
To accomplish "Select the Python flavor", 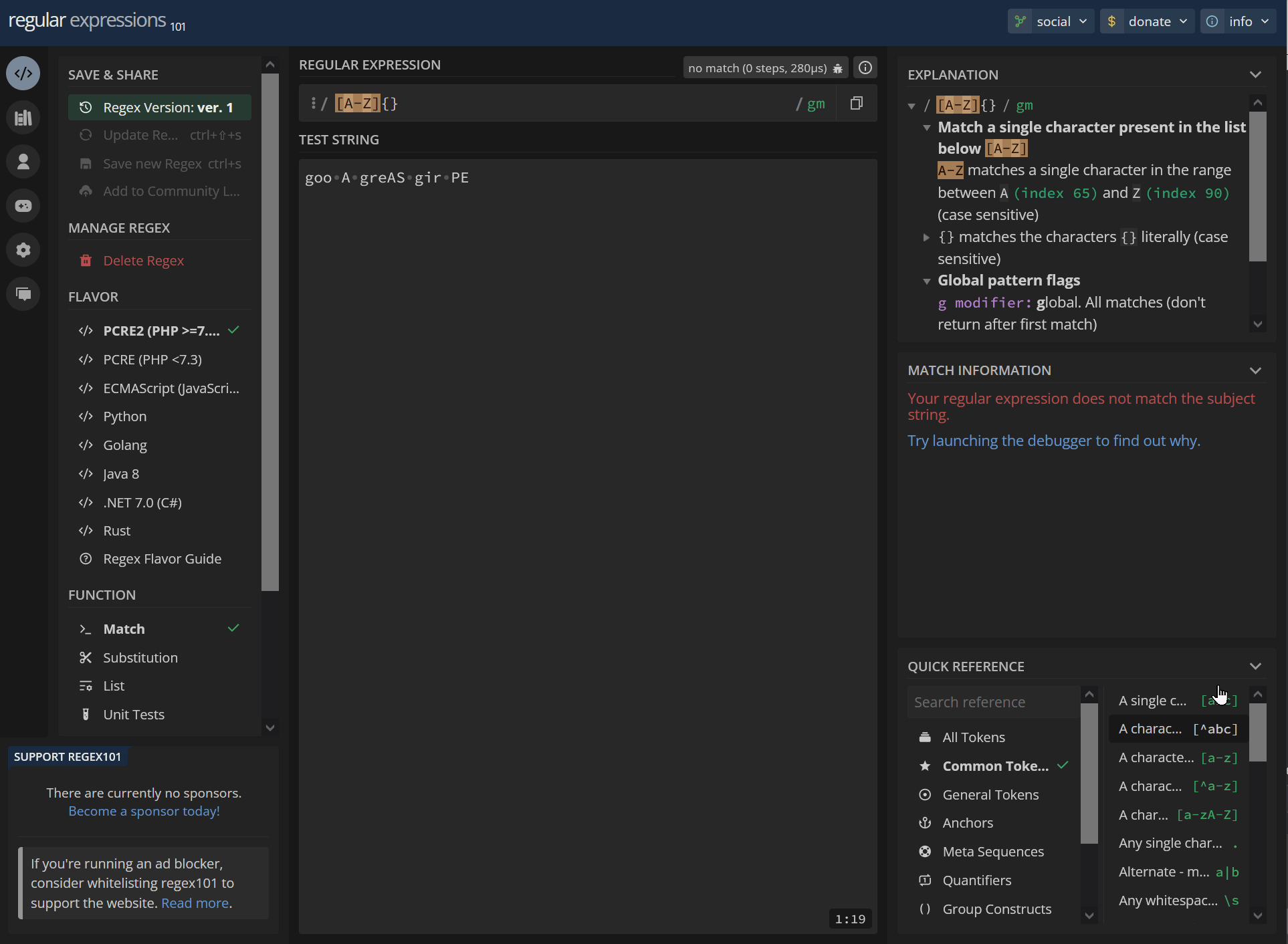I will coord(159,417).
